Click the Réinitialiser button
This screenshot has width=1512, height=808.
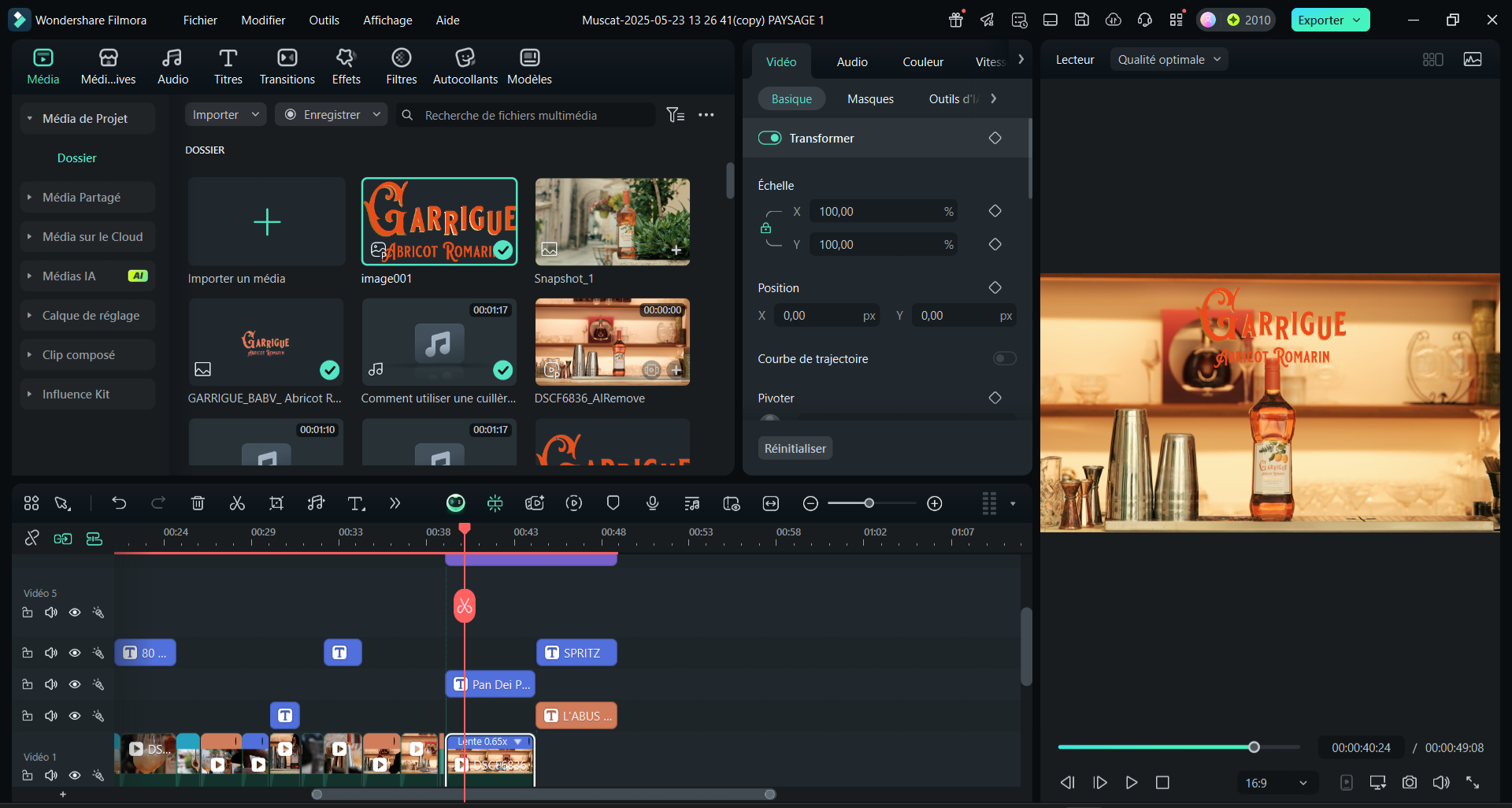795,448
